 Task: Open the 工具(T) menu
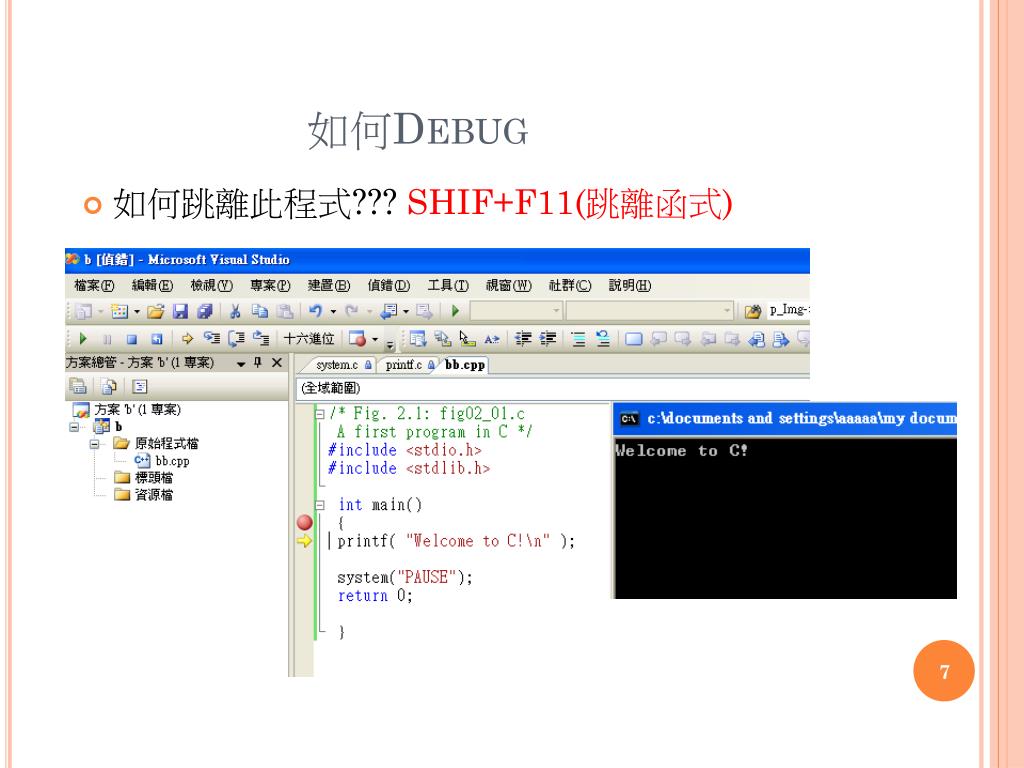(x=448, y=285)
